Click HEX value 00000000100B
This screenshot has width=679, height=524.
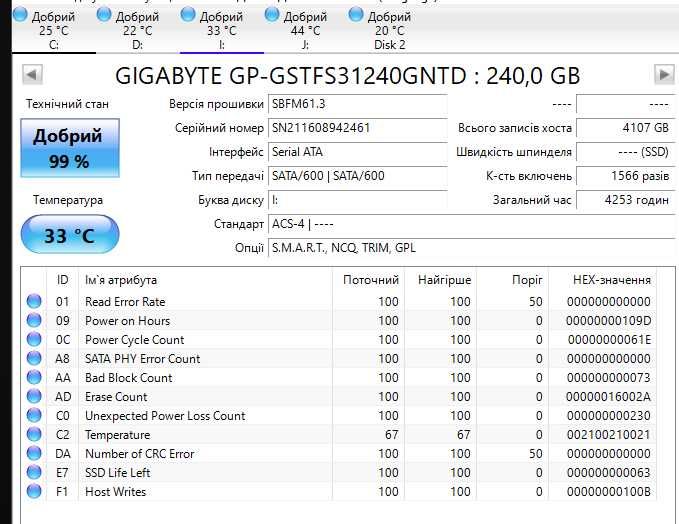tap(608, 492)
